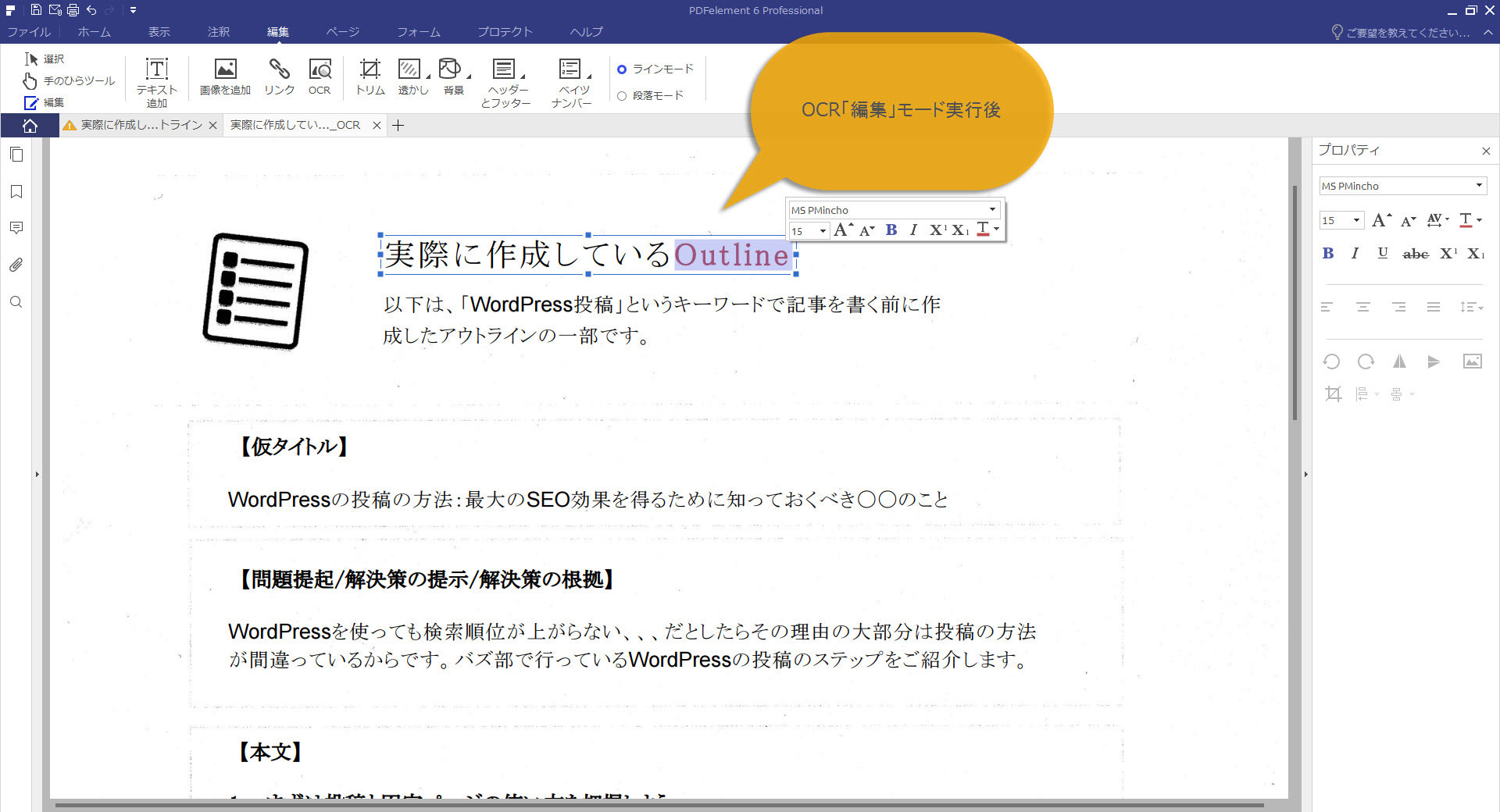Viewport: 1500px width, 812px height.
Task: Switch to the 実際に作成し…トライン document tab
Action: [141, 125]
